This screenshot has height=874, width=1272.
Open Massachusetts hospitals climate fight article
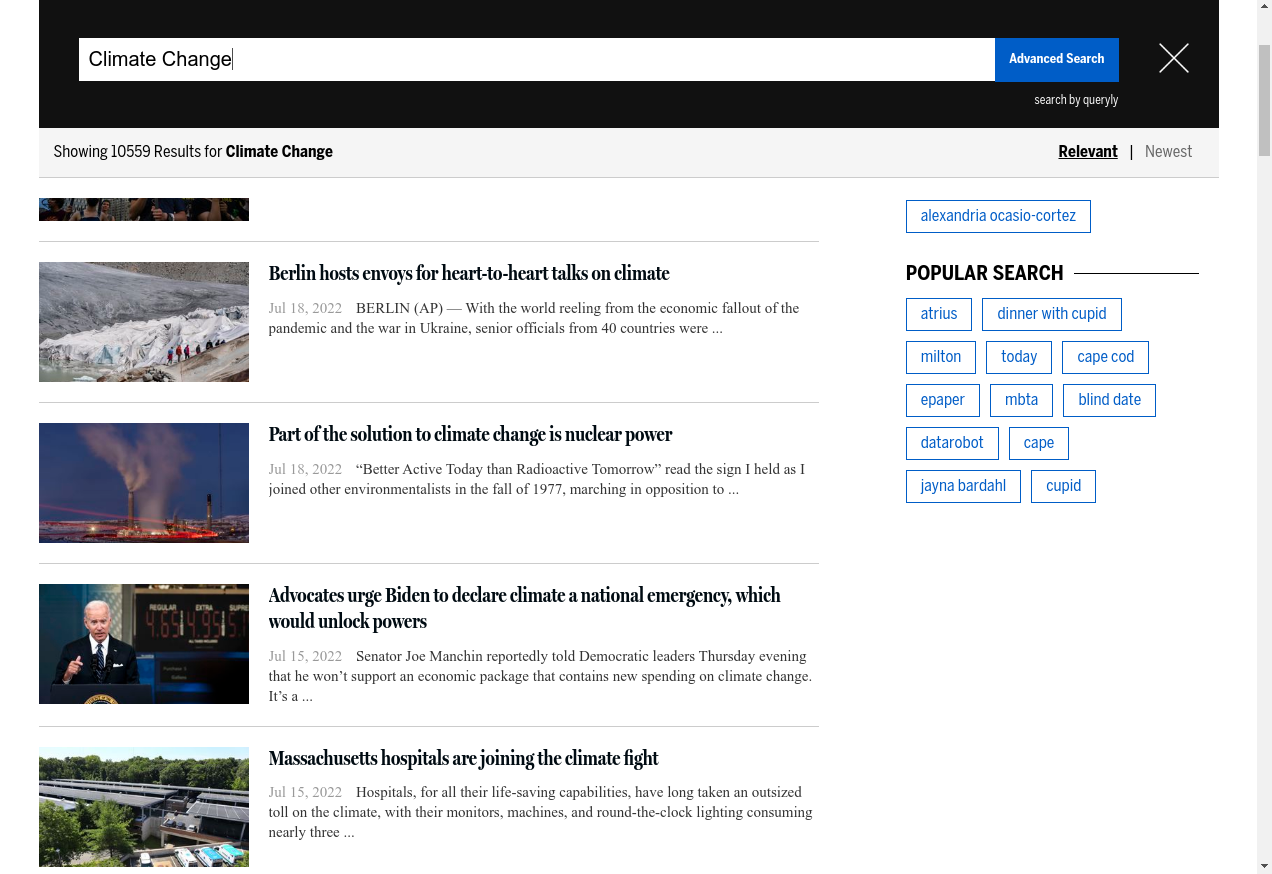[463, 759]
